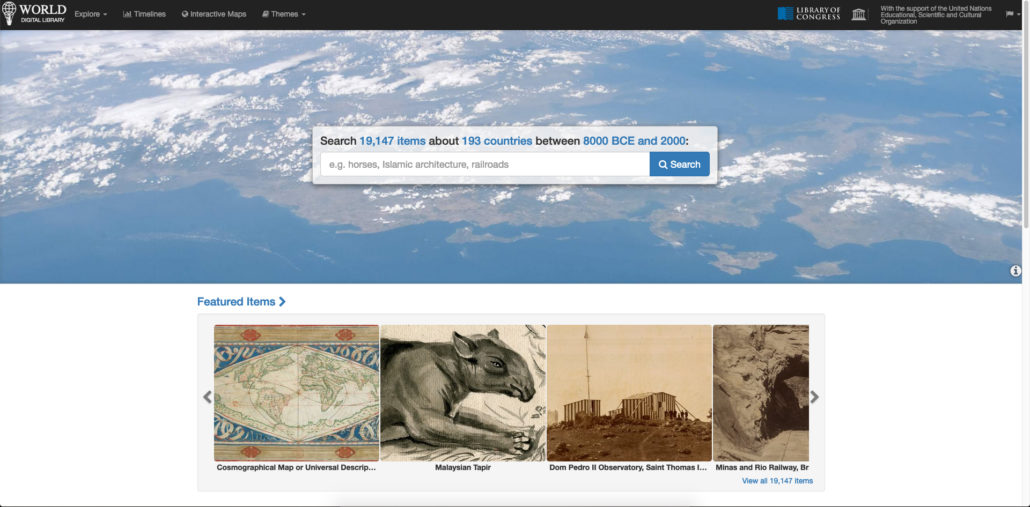Click the background image info icon
Viewport: 1030px width, 507px height.
[x=1016, y=271]
